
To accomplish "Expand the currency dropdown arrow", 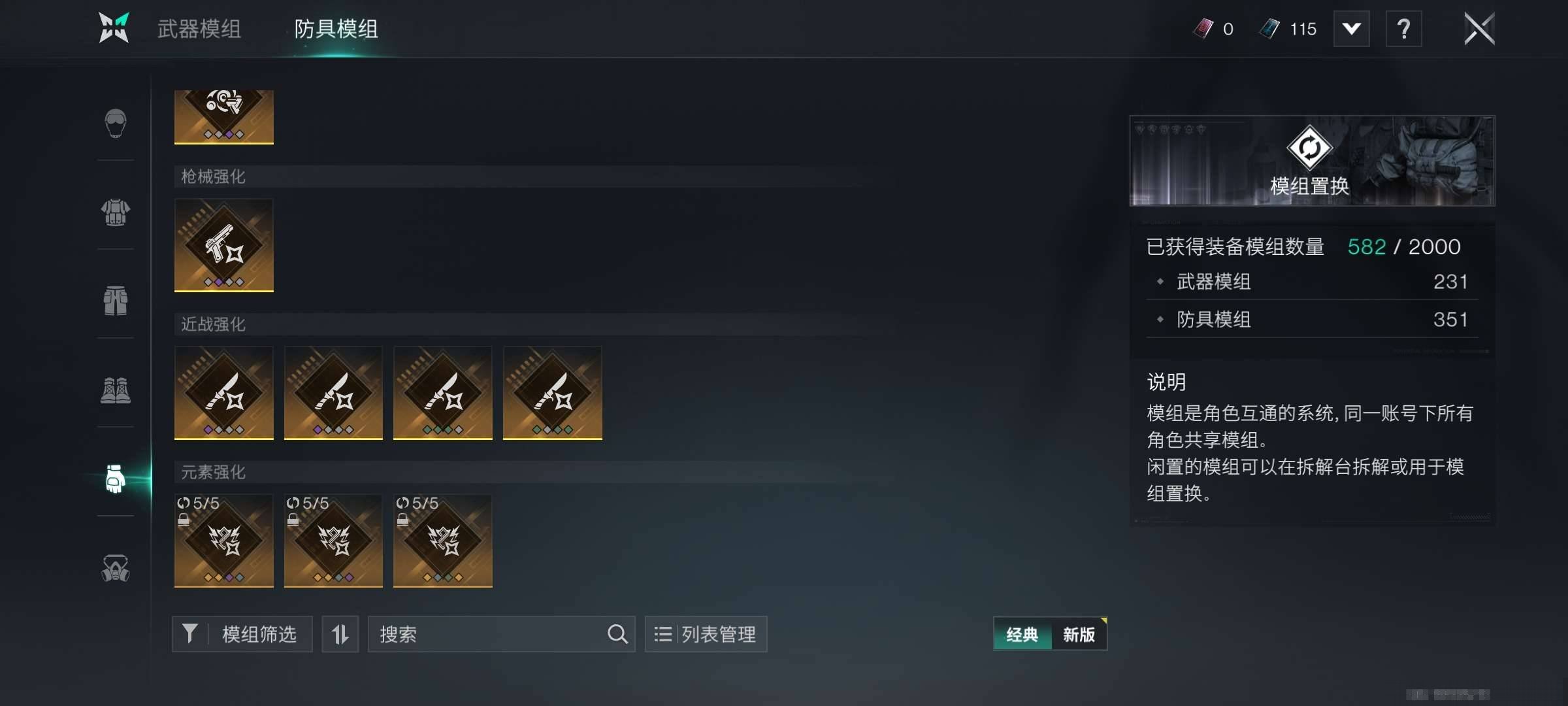I will 1351,29.
